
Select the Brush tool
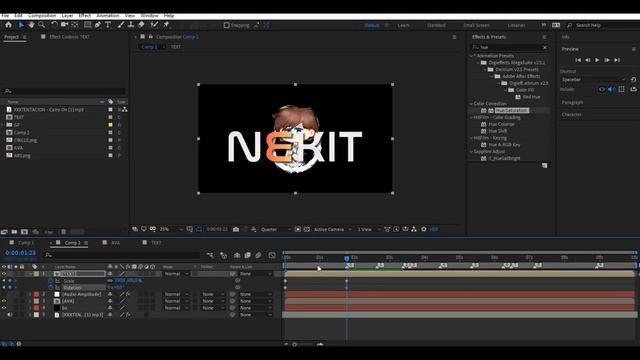tap(121, 25)
